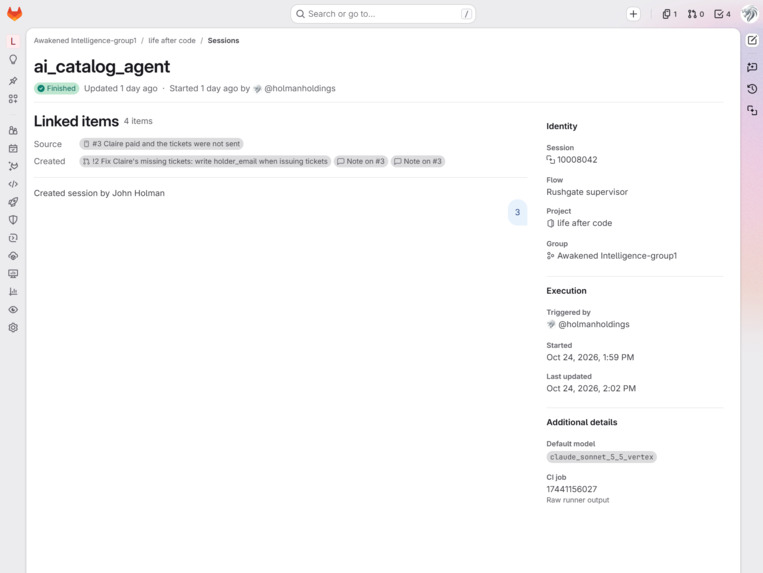Open to-do list counter showing 4
The height and width of the screenshot is (573, 763).
tap(722, 14)
